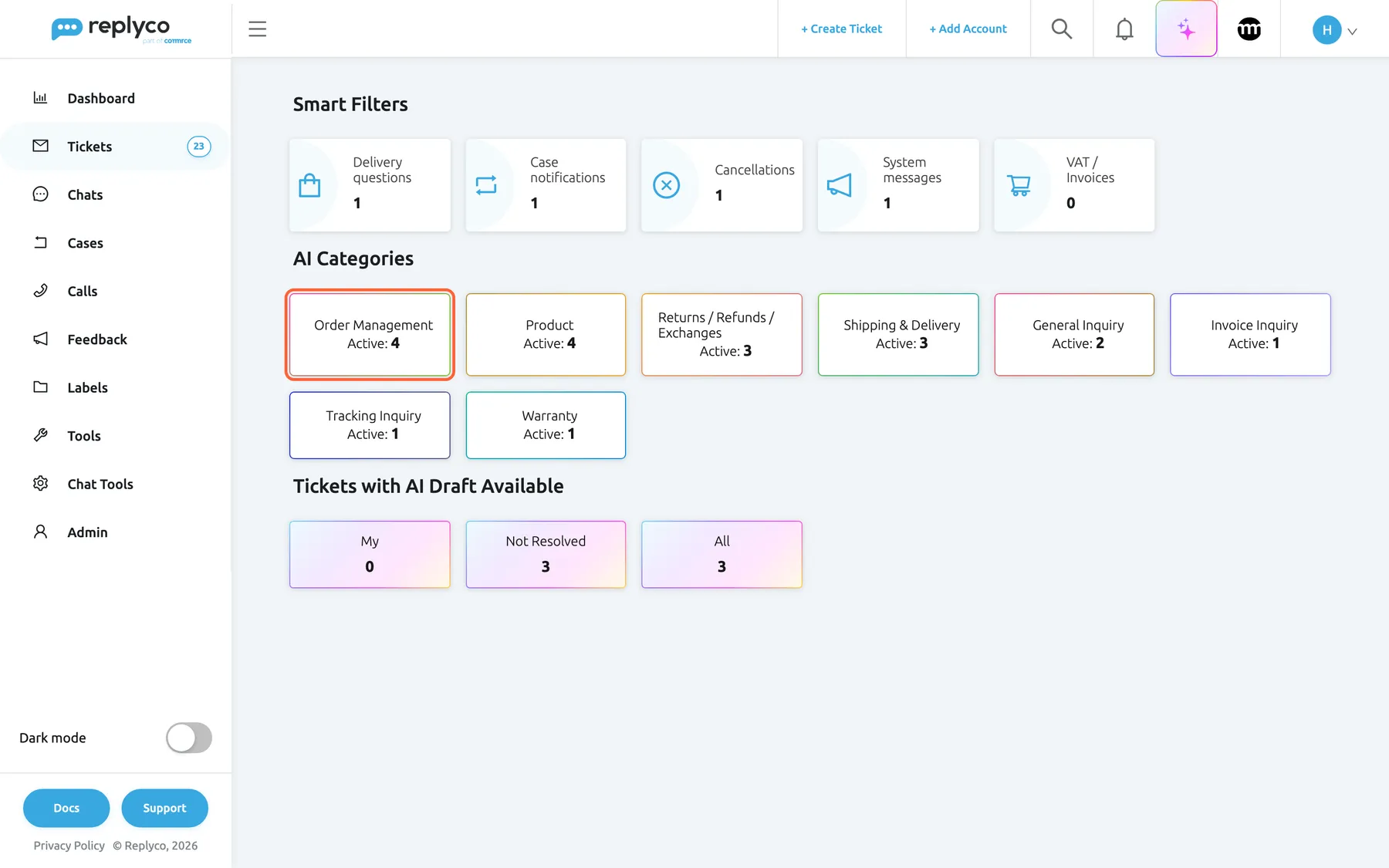Open Returns / Refunds / Exchanges category

[x=722, y=335]
